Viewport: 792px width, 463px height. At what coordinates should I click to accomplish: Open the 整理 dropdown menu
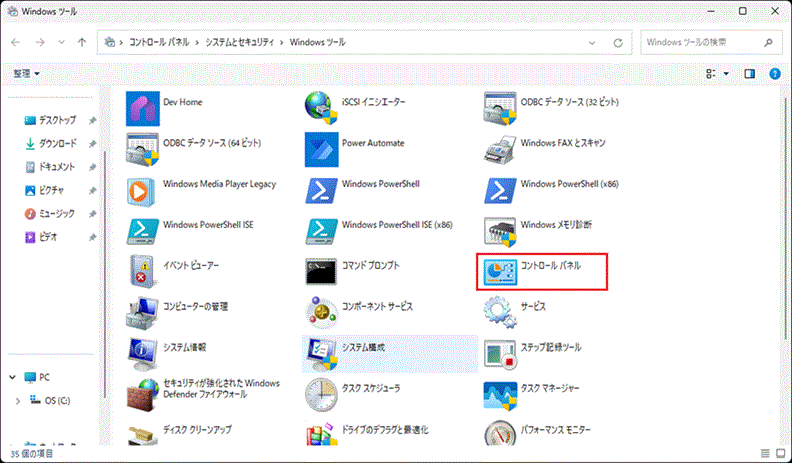pos(26,74)
